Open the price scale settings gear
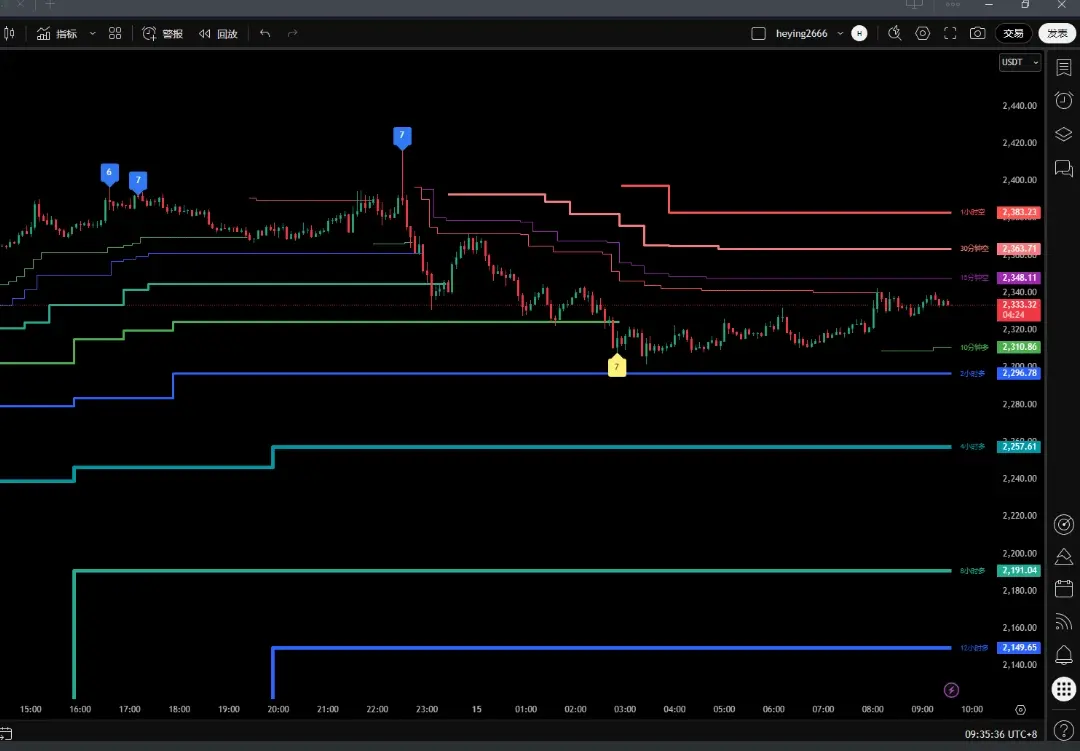Viewport: 1080px width, 751px height. 1021,710
